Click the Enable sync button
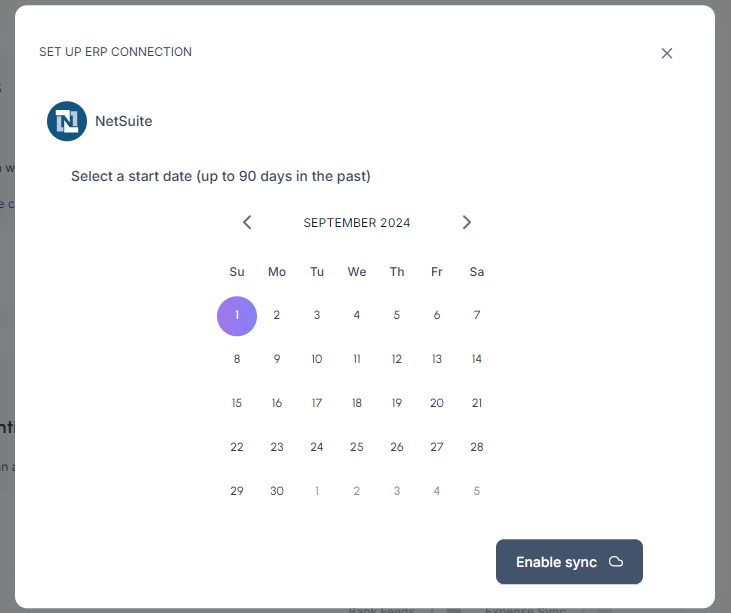 (x=569, y=562)
